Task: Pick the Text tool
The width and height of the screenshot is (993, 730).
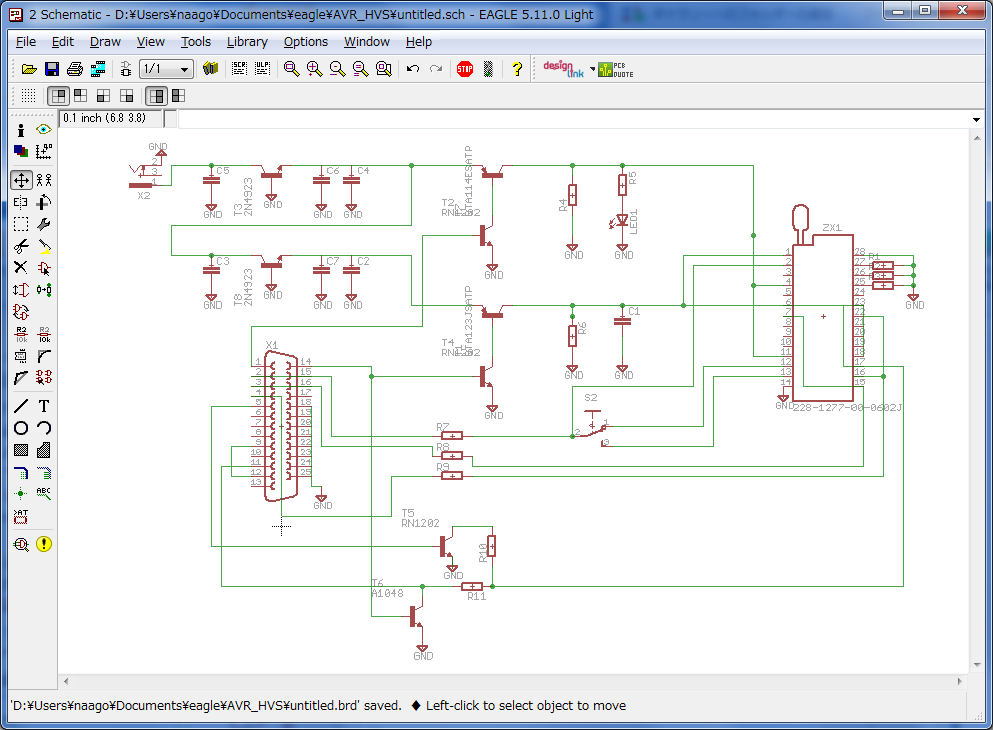Action: [44, 406]
